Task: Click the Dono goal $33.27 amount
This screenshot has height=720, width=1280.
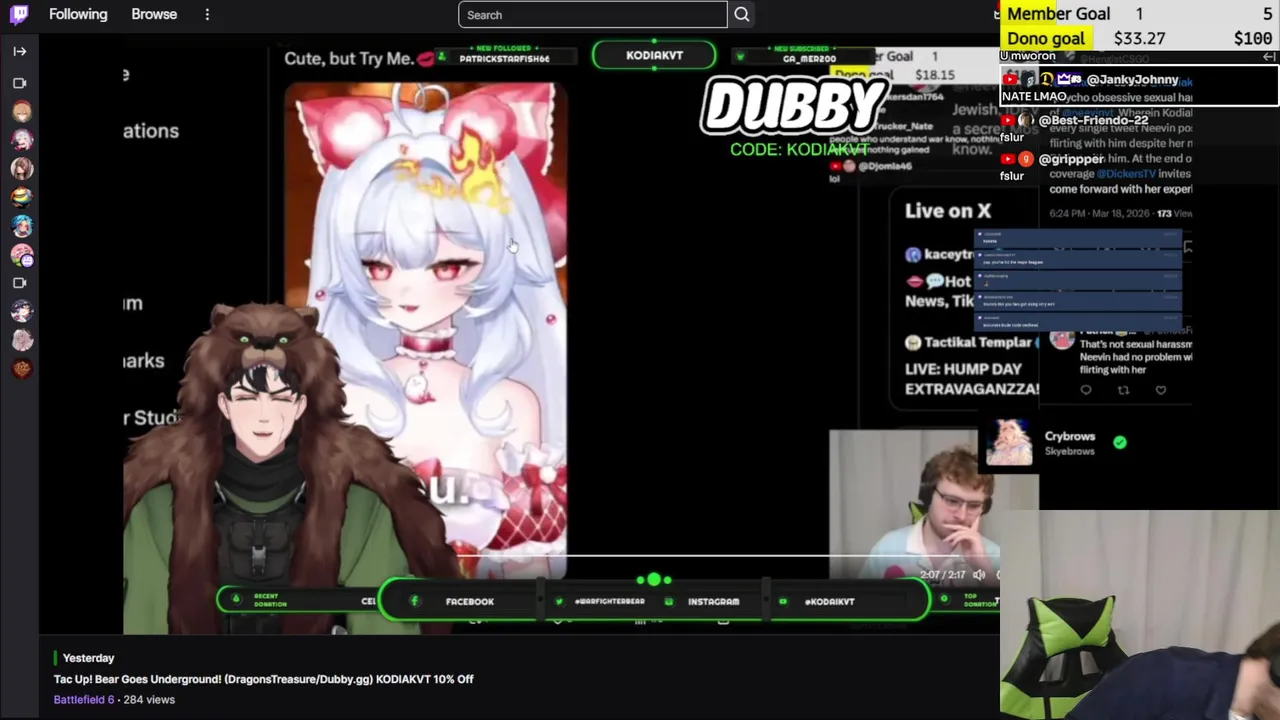Action: coord(1139,39)
